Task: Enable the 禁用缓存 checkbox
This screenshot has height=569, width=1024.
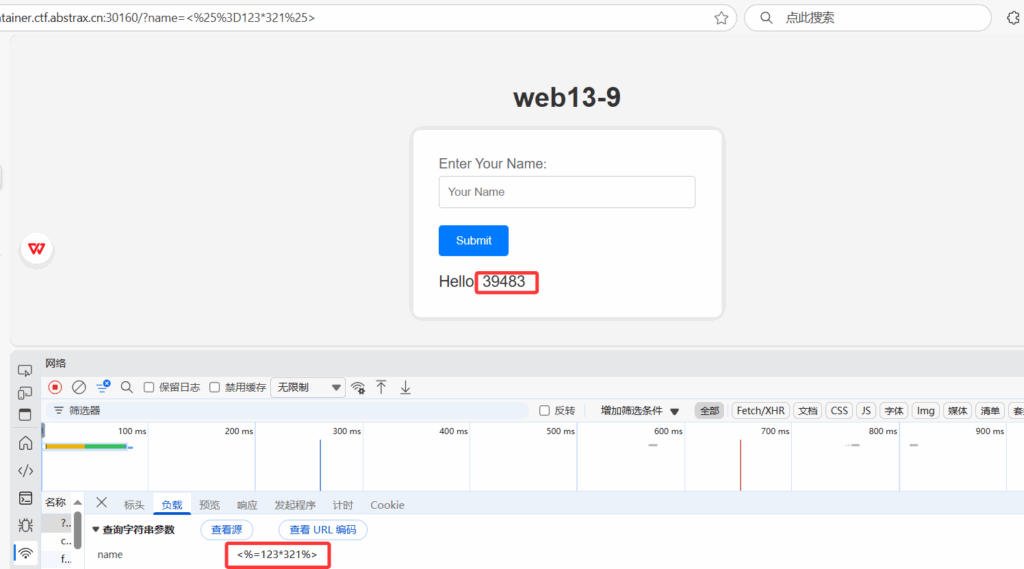Action: (215, 387)
